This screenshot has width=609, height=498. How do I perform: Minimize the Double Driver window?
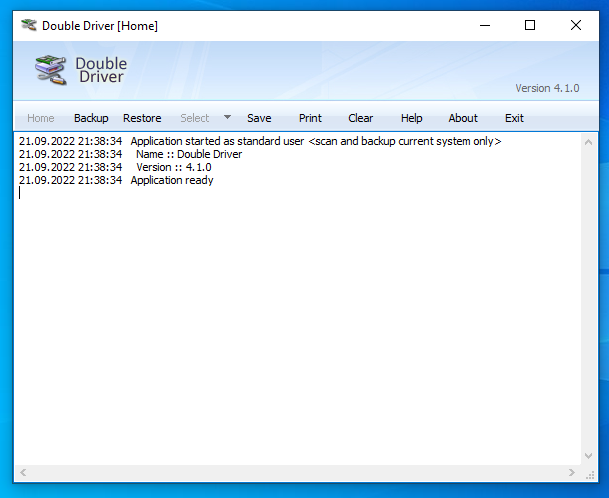click(x=485, y=26)
